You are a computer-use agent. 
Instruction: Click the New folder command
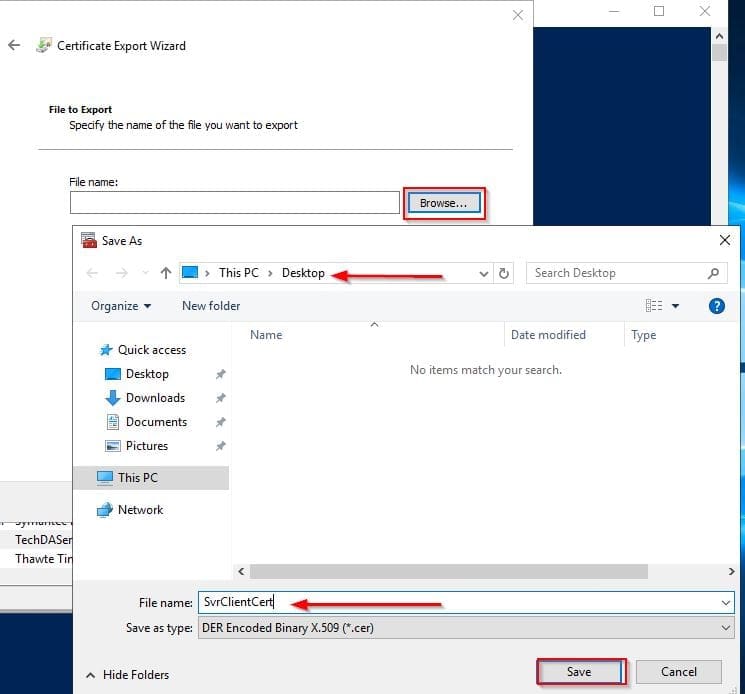coord(211,306)
